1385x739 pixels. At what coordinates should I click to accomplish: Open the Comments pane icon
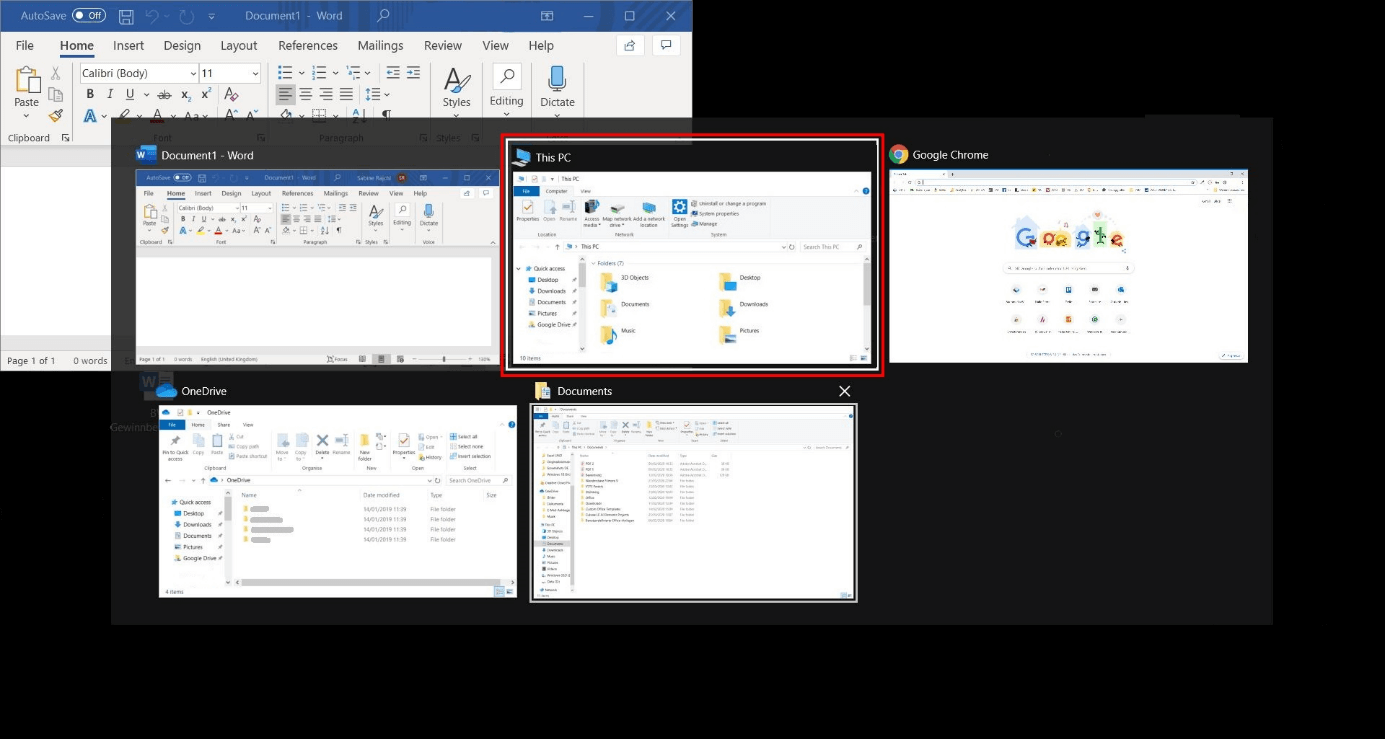(666, 45)
